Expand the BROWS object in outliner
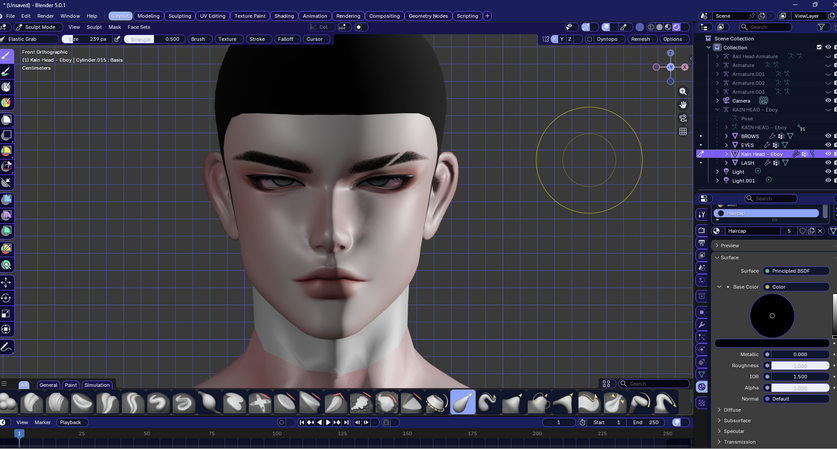The image size is (837, 449). coord(726,136)
